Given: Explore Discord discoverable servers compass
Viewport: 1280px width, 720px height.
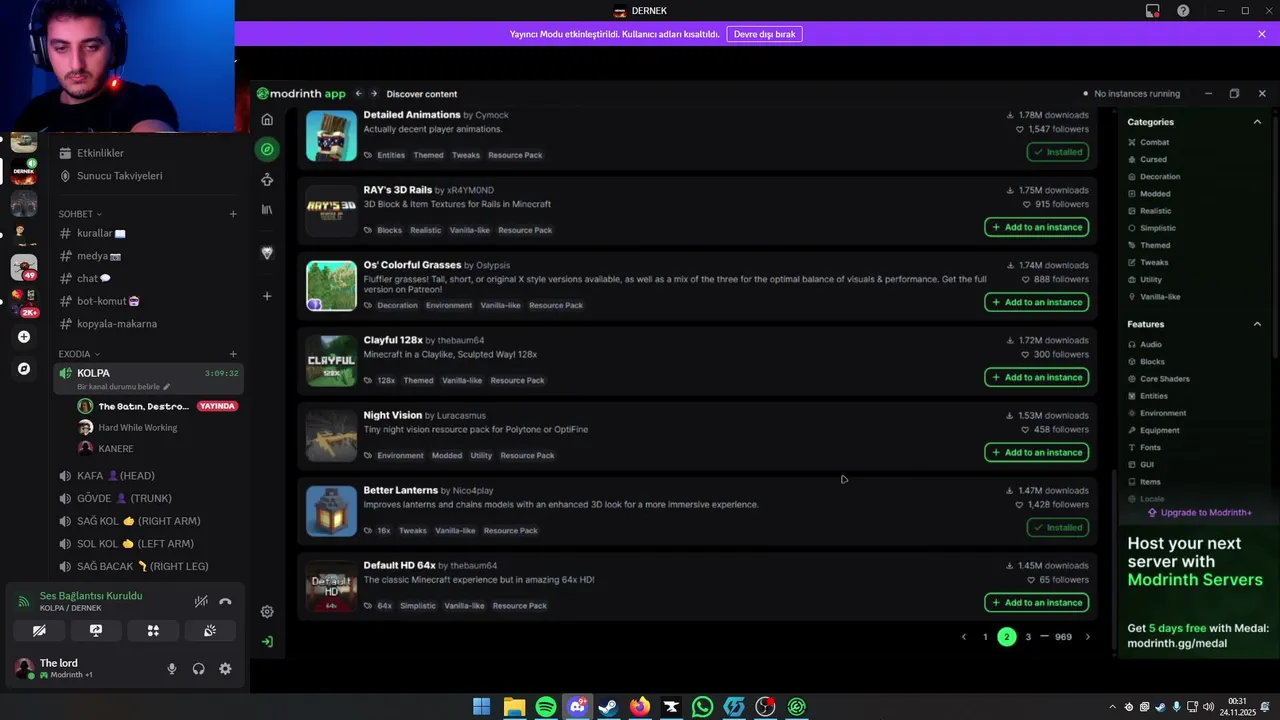Looking at the screenshot, I should [24, 369].
